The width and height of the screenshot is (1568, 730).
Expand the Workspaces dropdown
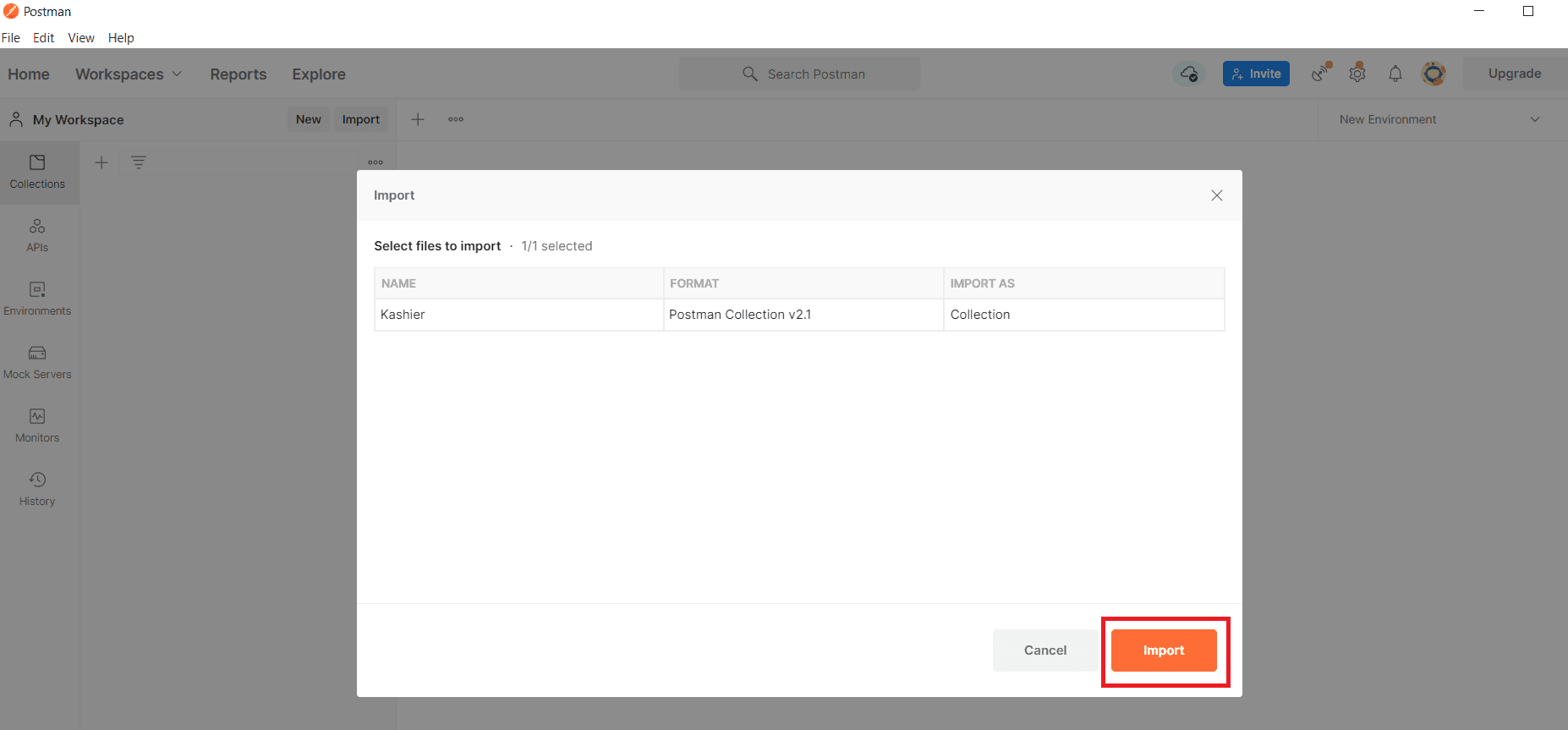point(129,74)
